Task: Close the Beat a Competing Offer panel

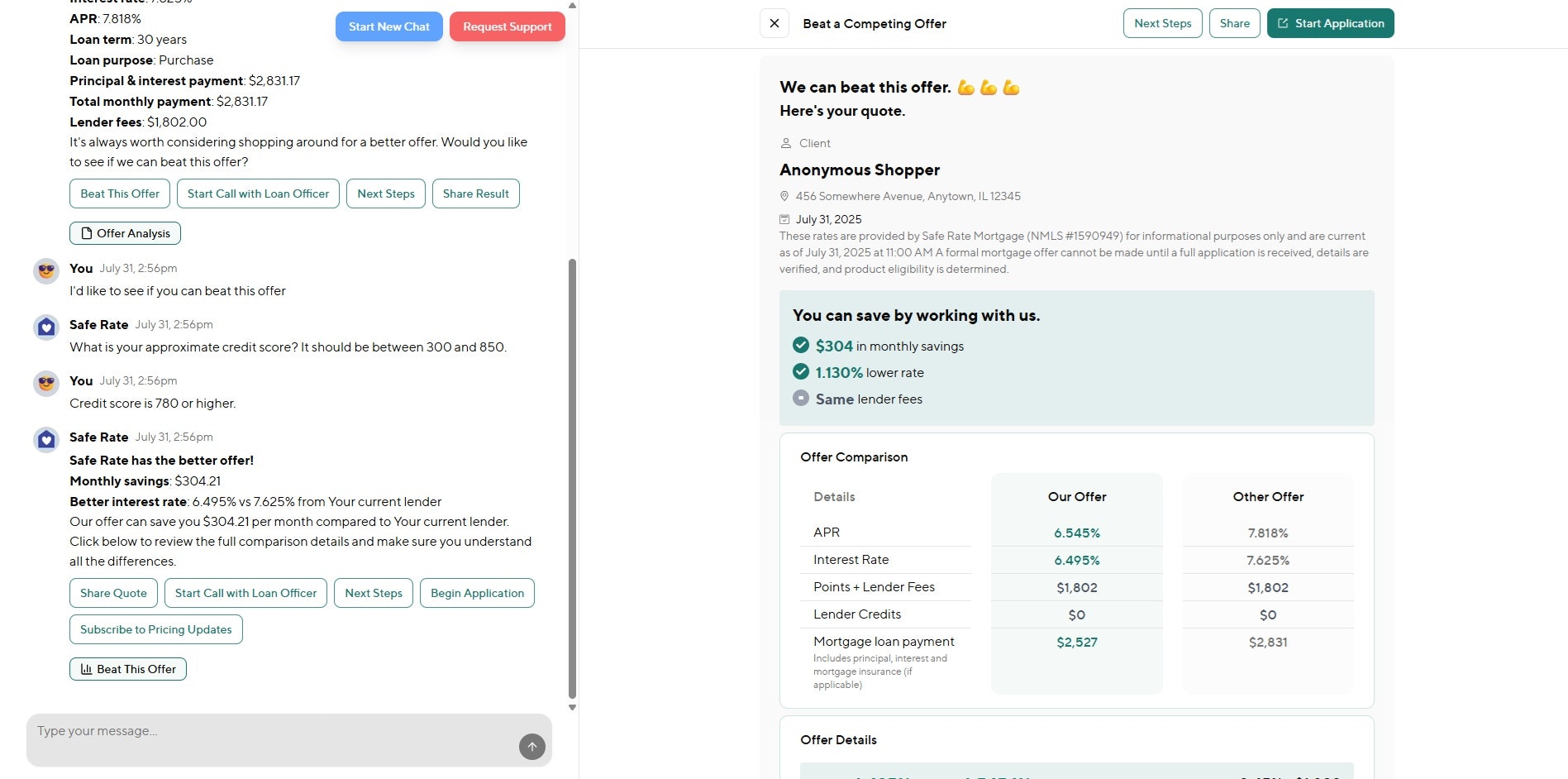Action: pos(774,23)
